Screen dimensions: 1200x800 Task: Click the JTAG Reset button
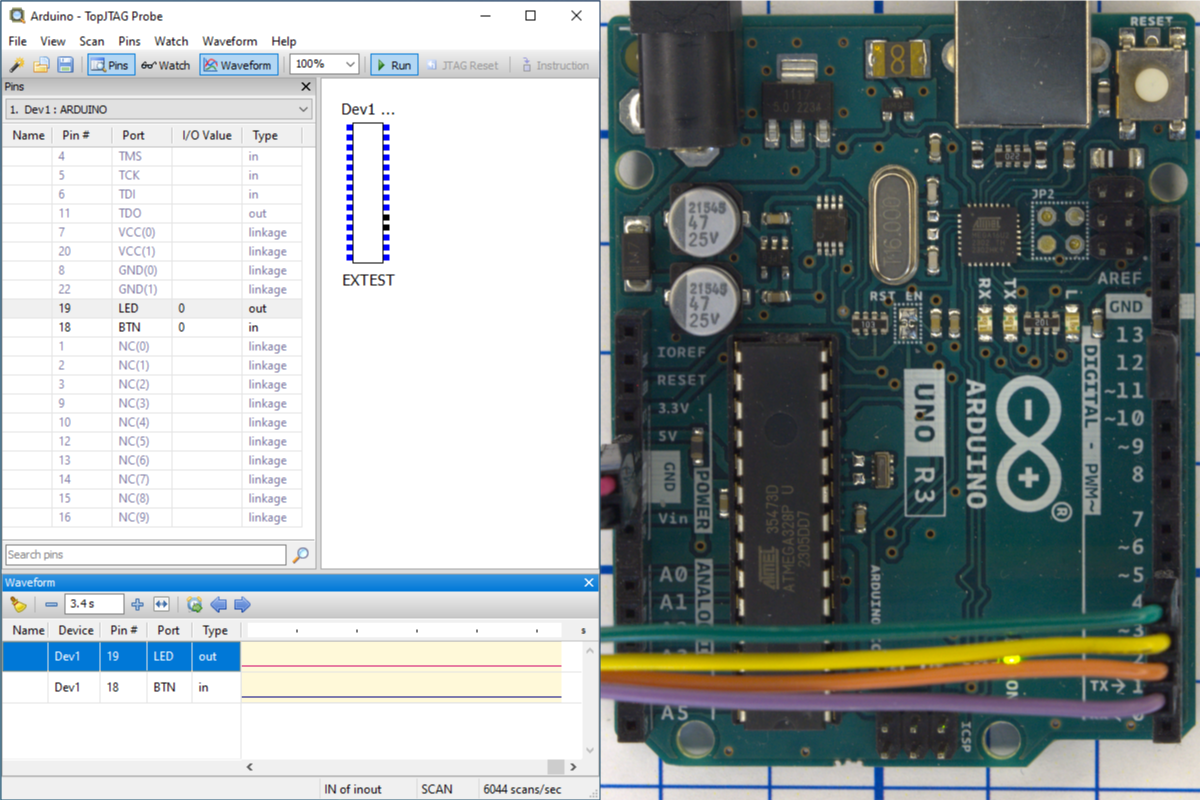[462, 65]
